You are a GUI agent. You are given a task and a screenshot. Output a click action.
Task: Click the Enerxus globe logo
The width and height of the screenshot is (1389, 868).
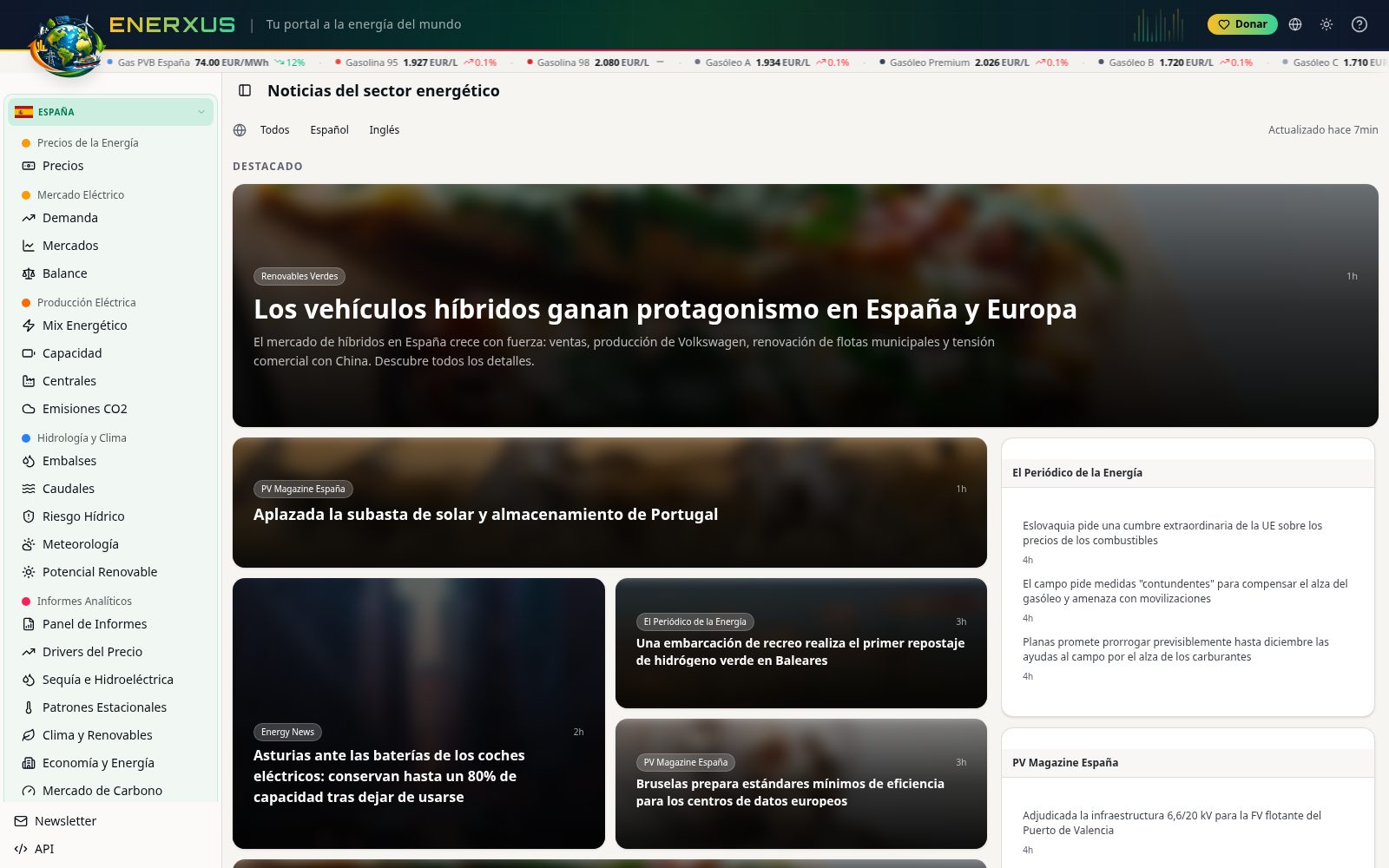click(x=65, y=45)
